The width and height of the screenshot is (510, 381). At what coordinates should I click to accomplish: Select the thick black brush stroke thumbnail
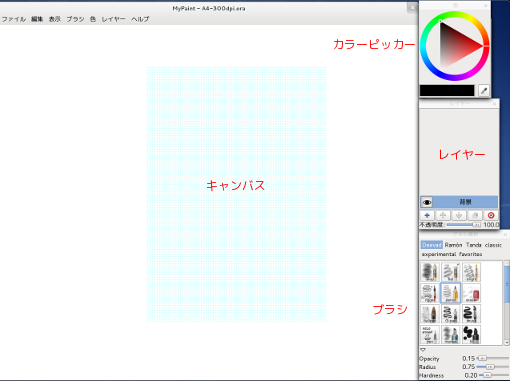pos(471,314)
